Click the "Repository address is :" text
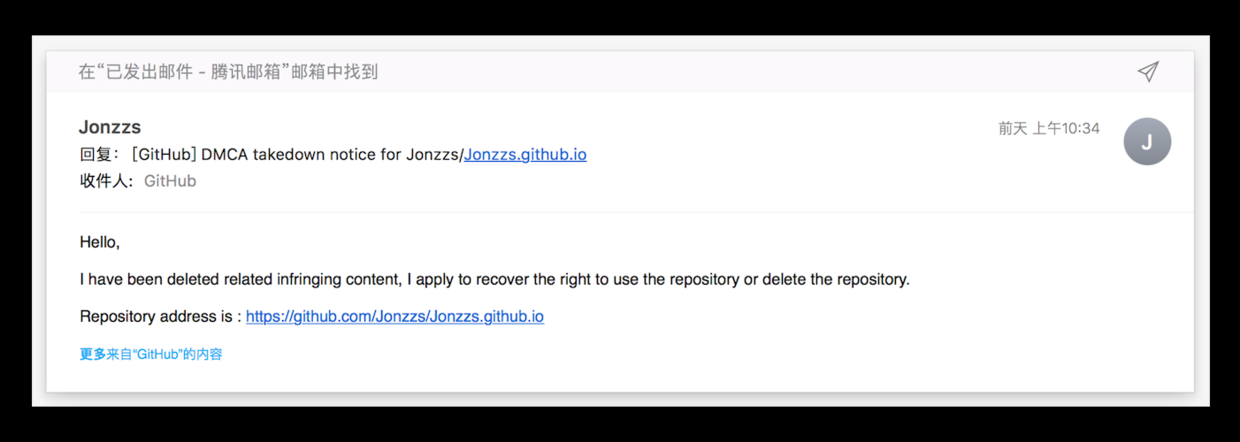 pos(160,316)
